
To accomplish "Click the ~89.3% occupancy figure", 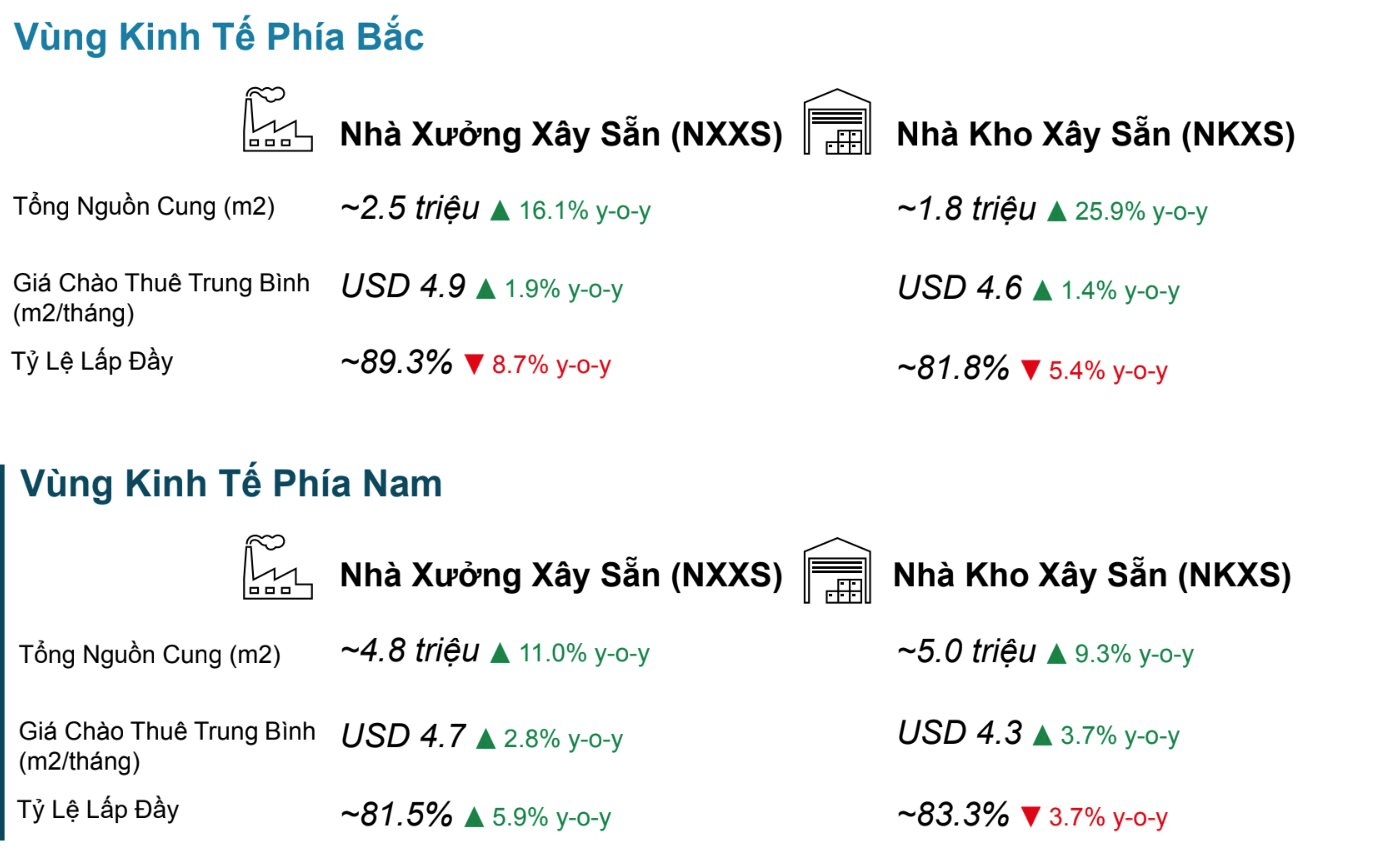I will (x=397, y=362).
